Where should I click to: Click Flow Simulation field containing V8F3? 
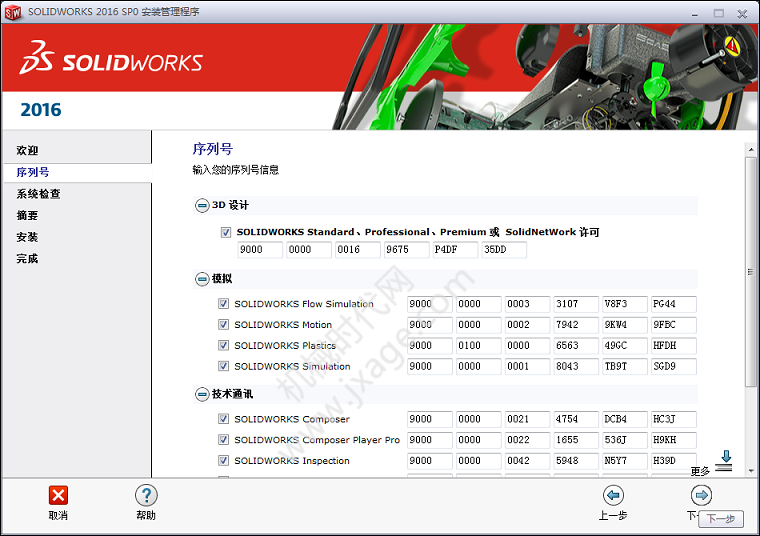[625, 304]
